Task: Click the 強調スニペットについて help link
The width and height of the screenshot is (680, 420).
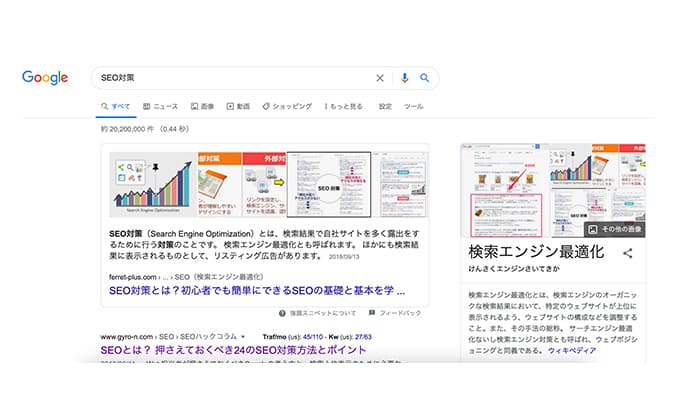Action: tap(323, 313)
